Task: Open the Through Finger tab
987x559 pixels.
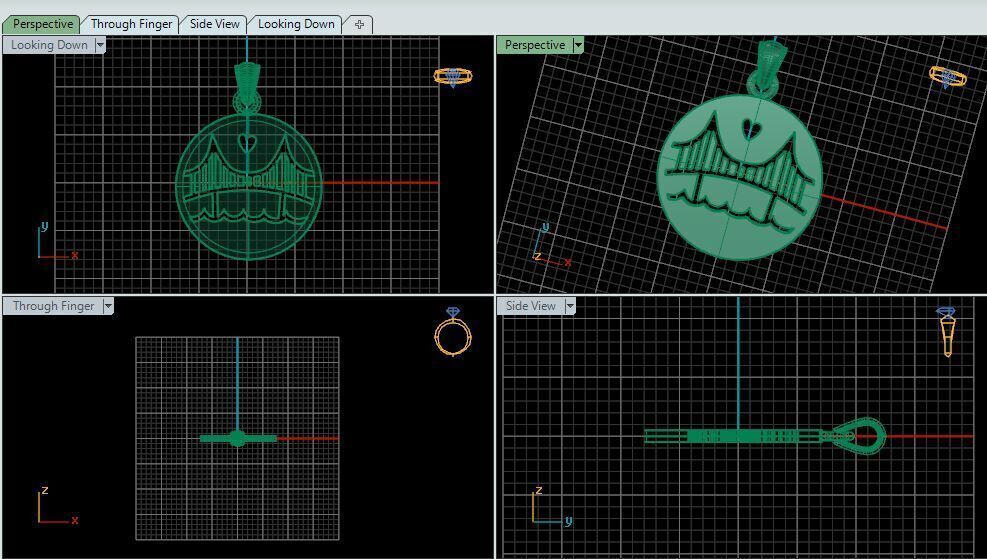Action: tap(131, 24)
